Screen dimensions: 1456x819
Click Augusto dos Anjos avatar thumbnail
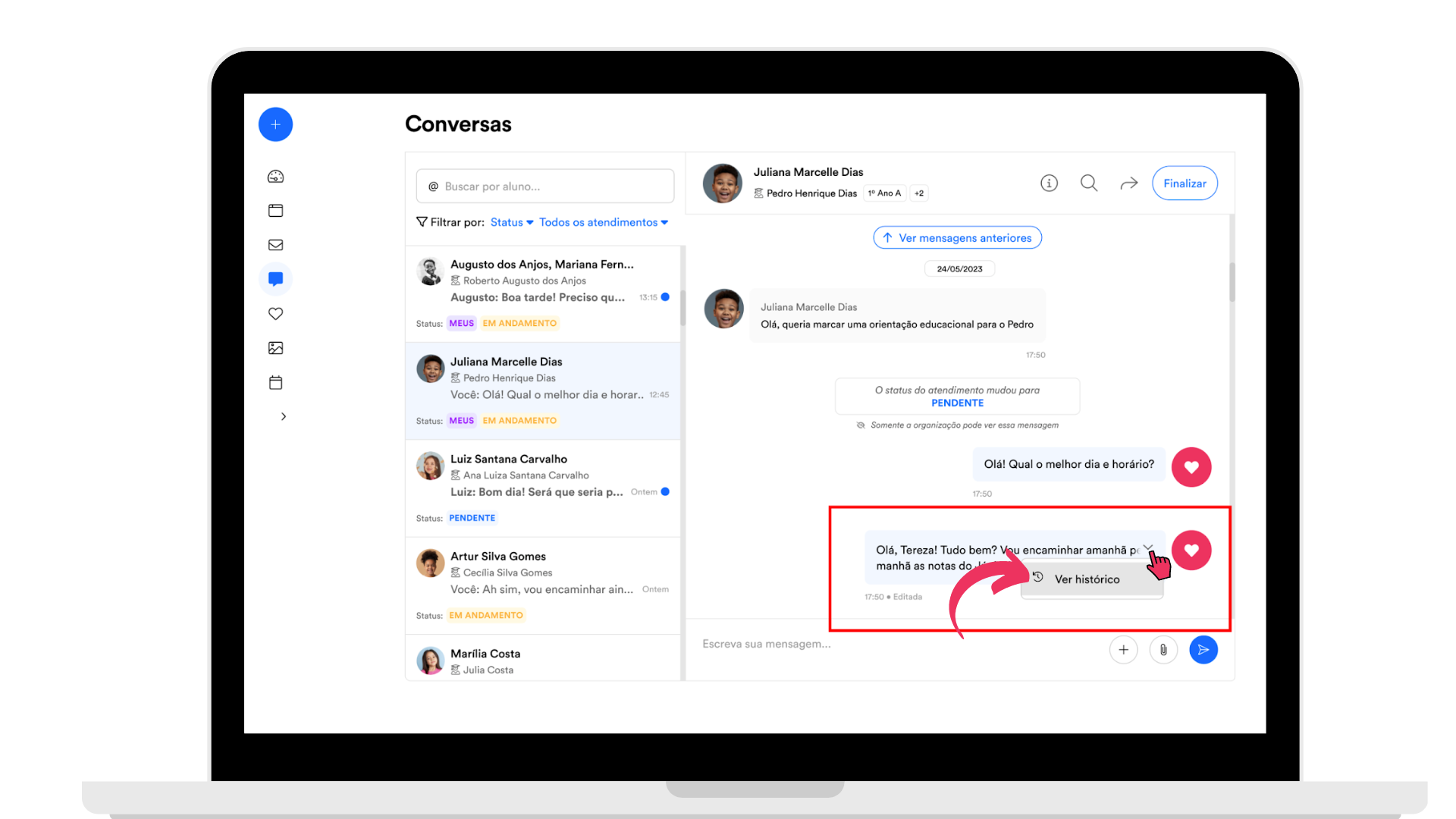coord(430,271)
